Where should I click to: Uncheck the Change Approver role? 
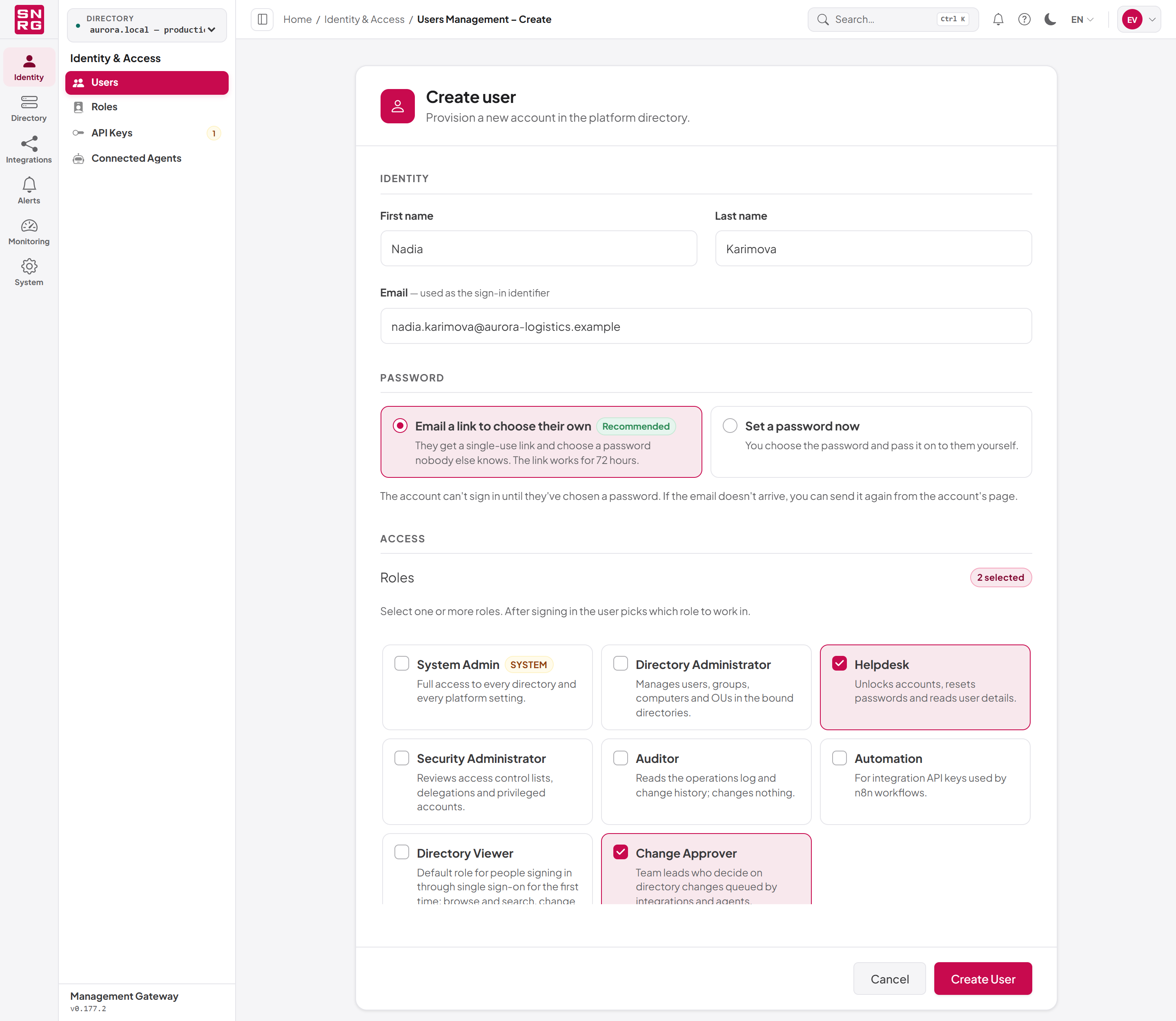click(x=621, y=852)
